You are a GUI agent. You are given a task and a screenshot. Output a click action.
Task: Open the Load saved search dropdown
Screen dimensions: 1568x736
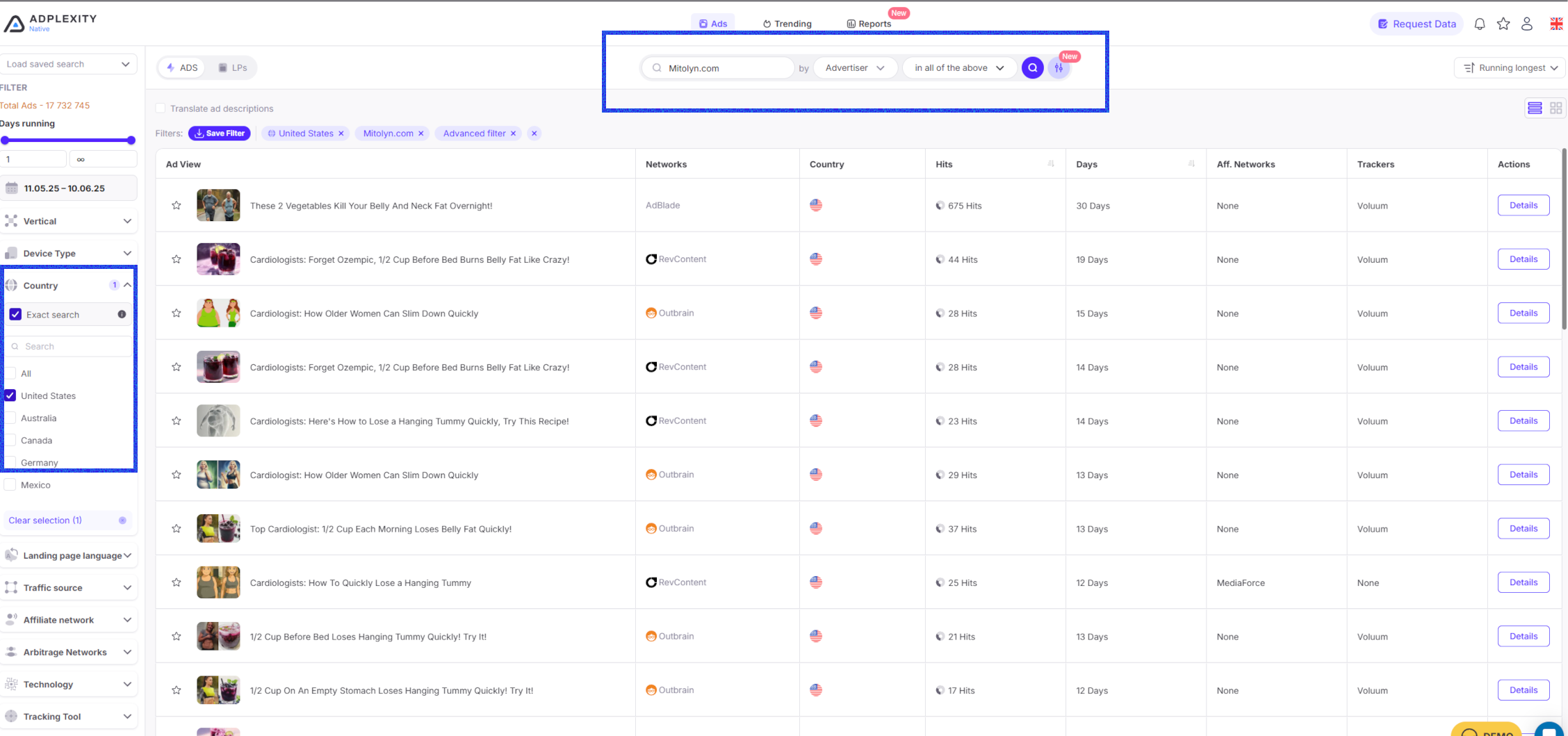pyautogui.click(x=68, y=64)
